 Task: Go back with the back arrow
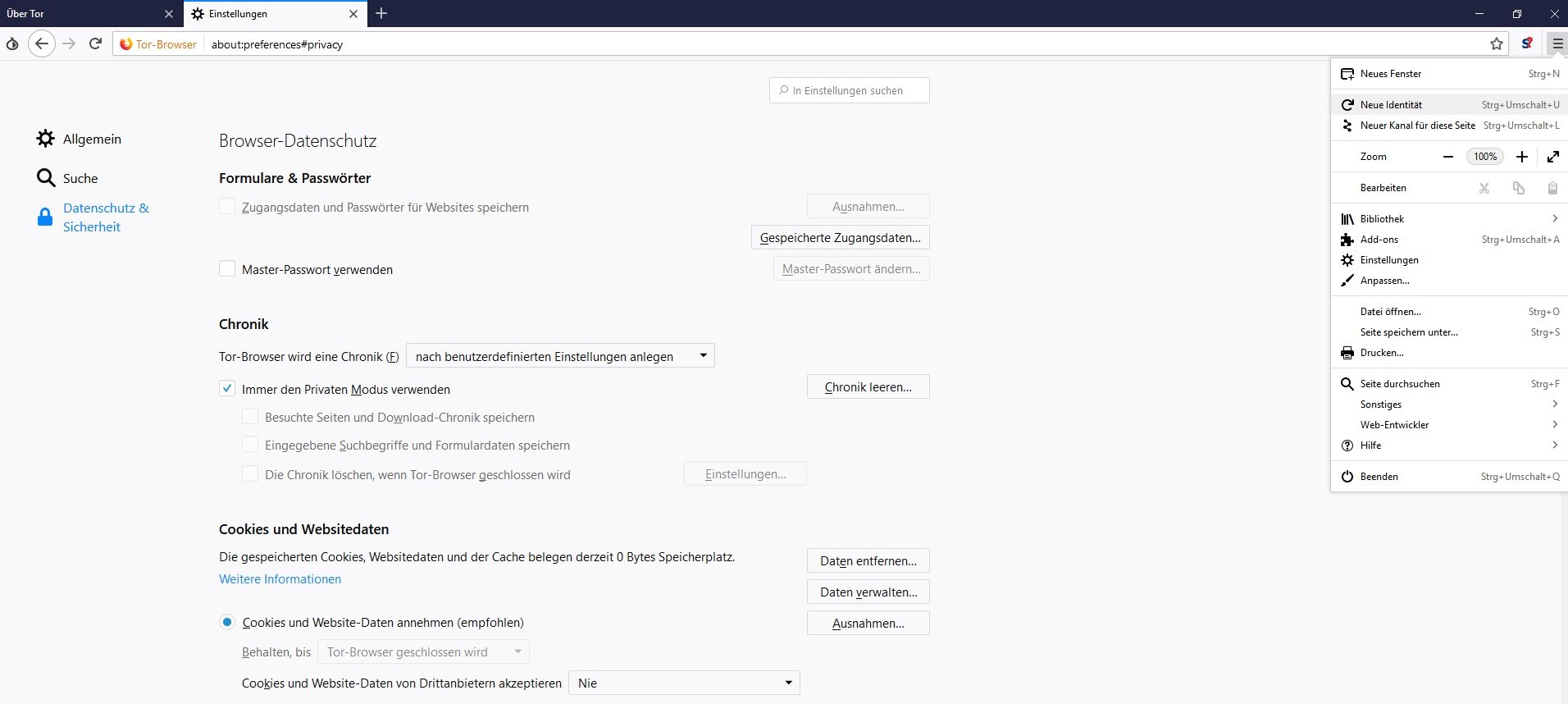[42, 43]
